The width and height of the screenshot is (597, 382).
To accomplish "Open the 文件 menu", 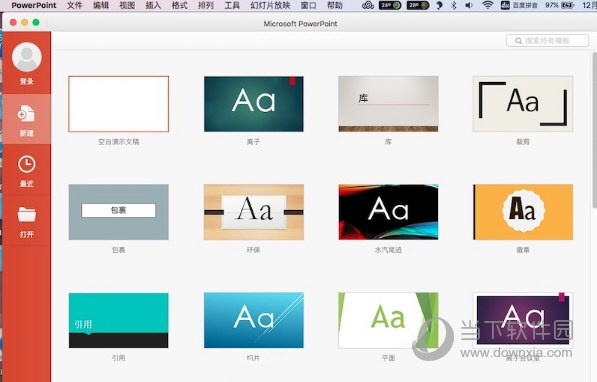I will 75,5.
